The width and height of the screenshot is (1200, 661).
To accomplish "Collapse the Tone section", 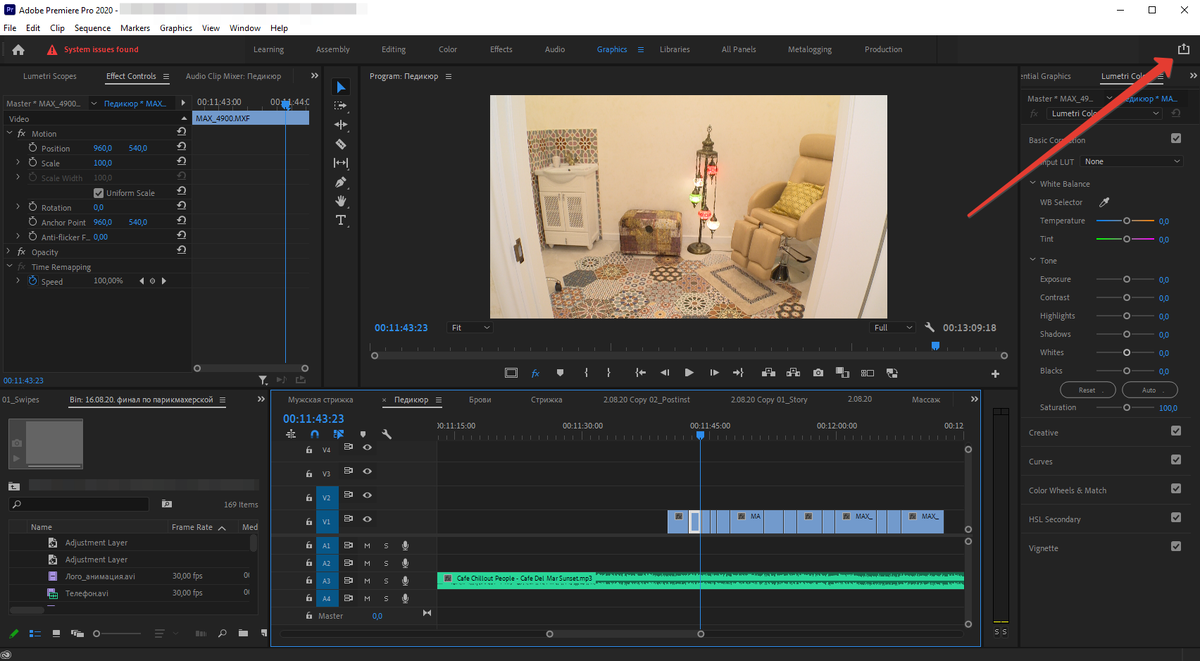I will point(1032,261).
